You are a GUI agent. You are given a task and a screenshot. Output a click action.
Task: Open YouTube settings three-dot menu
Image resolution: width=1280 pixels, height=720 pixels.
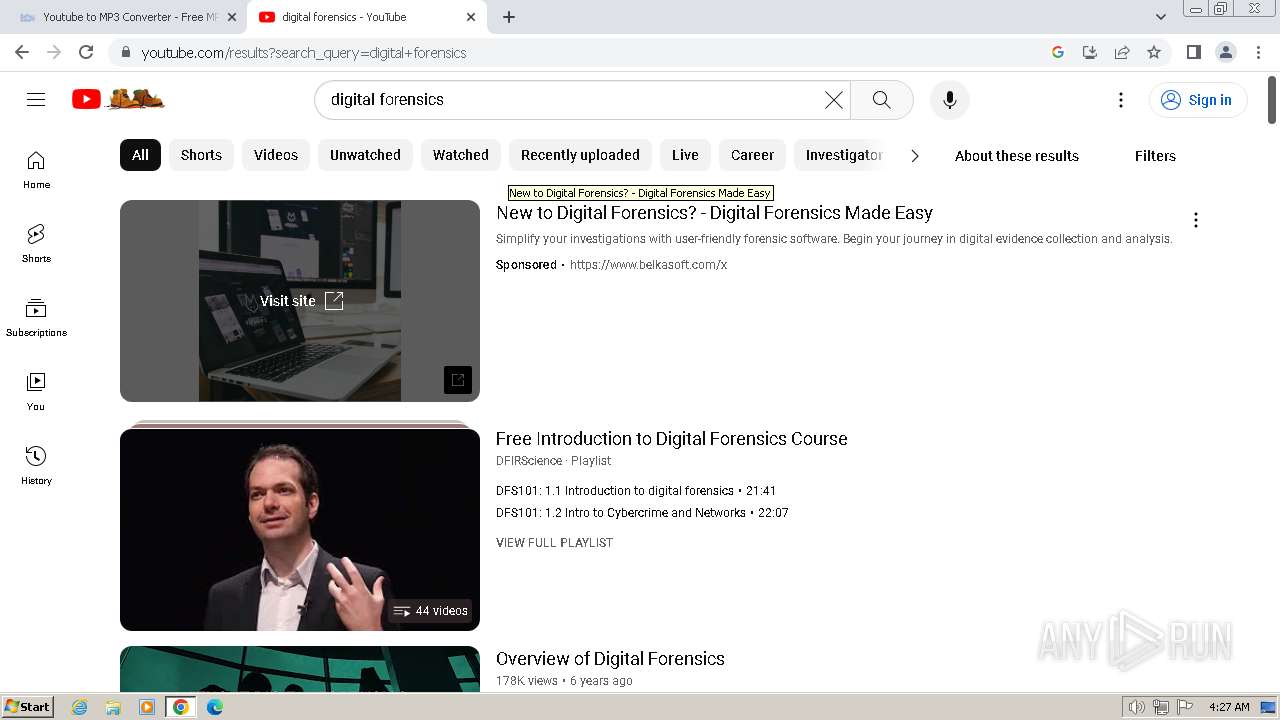click(1121, 100)
